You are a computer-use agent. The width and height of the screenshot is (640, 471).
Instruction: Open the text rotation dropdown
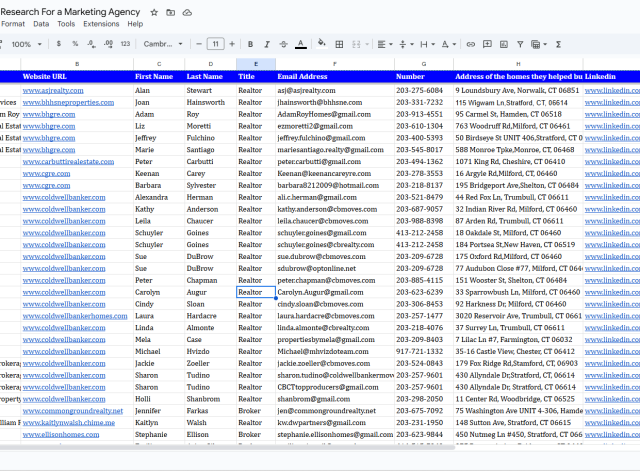pos(449,44)
